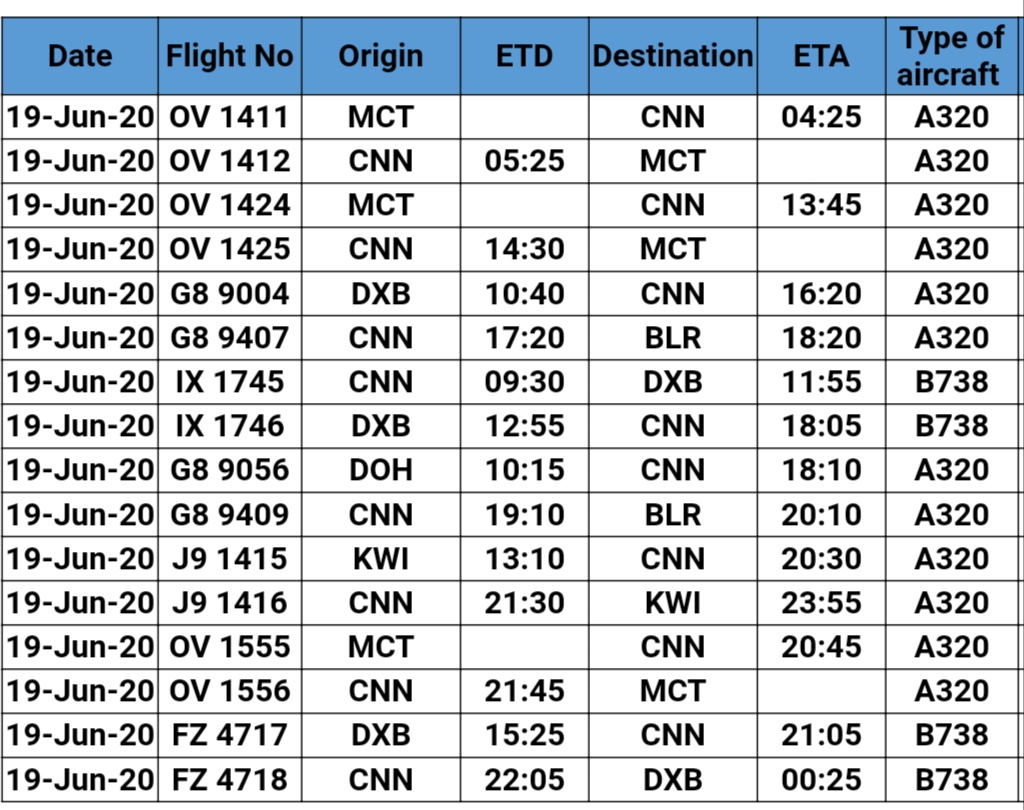Select J9 1416 flight number cell
This screenshot has height=810, width=1024.
point(230,602)
